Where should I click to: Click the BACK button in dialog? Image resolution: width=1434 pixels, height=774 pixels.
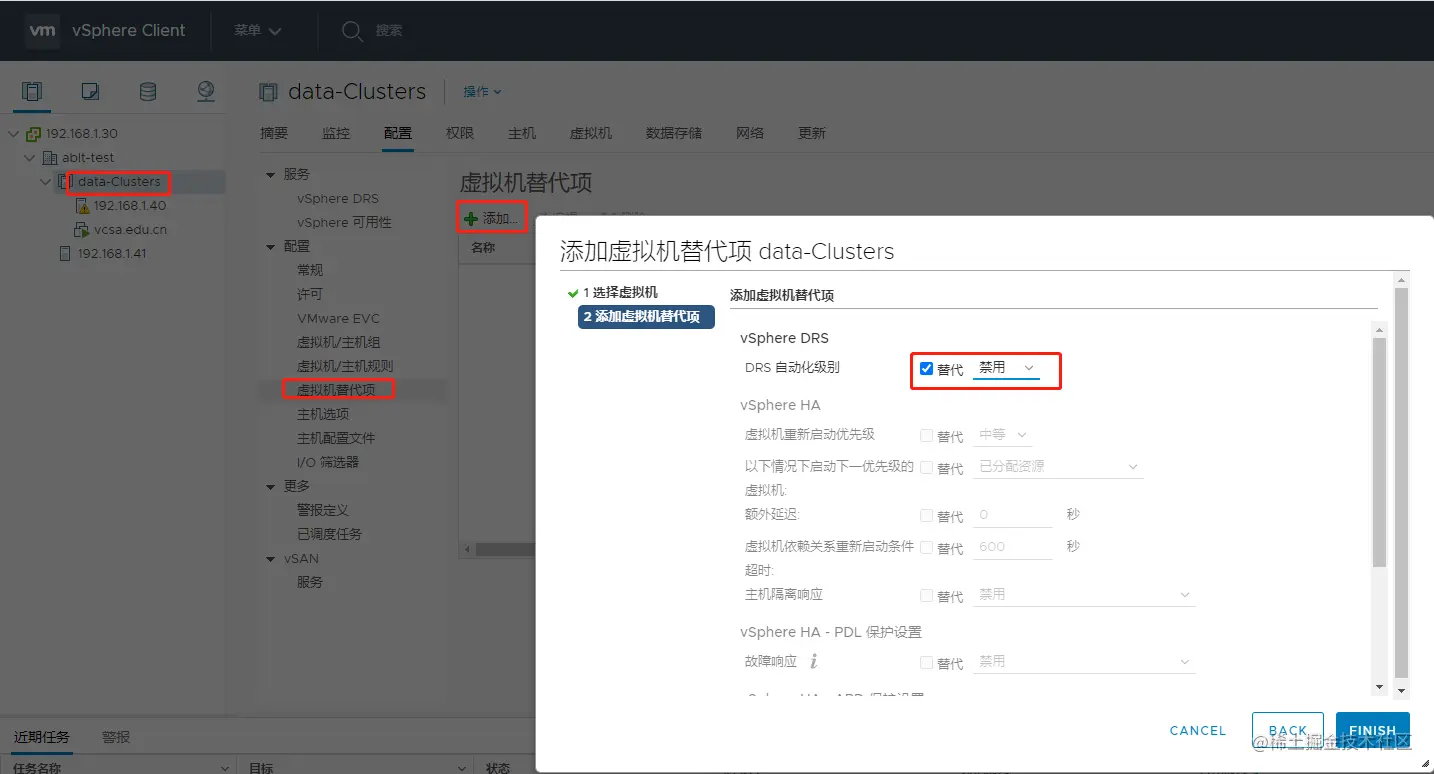pyautogui.click(x=1288, y=731)
